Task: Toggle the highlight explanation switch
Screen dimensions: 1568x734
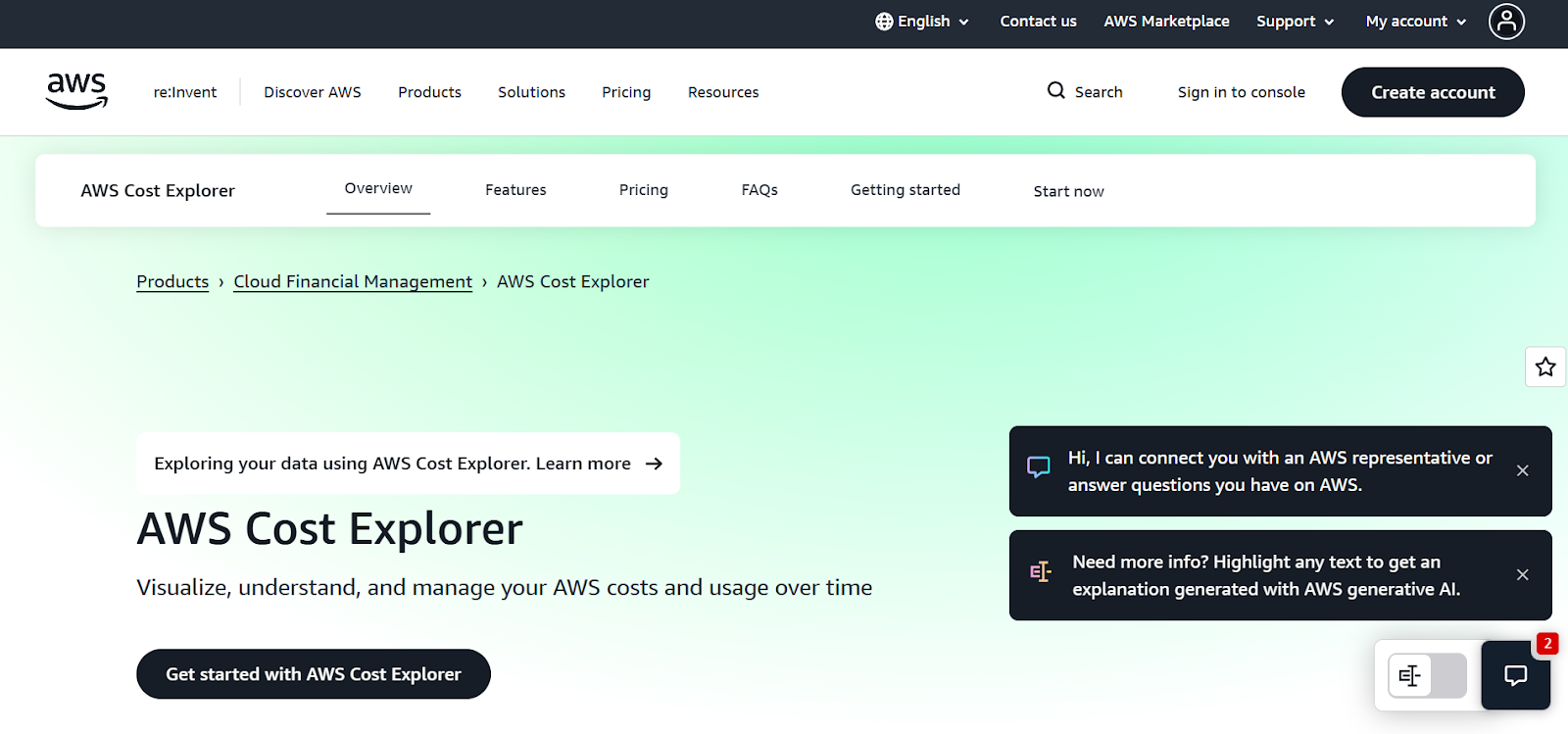Action: (x=1428, y=675)
